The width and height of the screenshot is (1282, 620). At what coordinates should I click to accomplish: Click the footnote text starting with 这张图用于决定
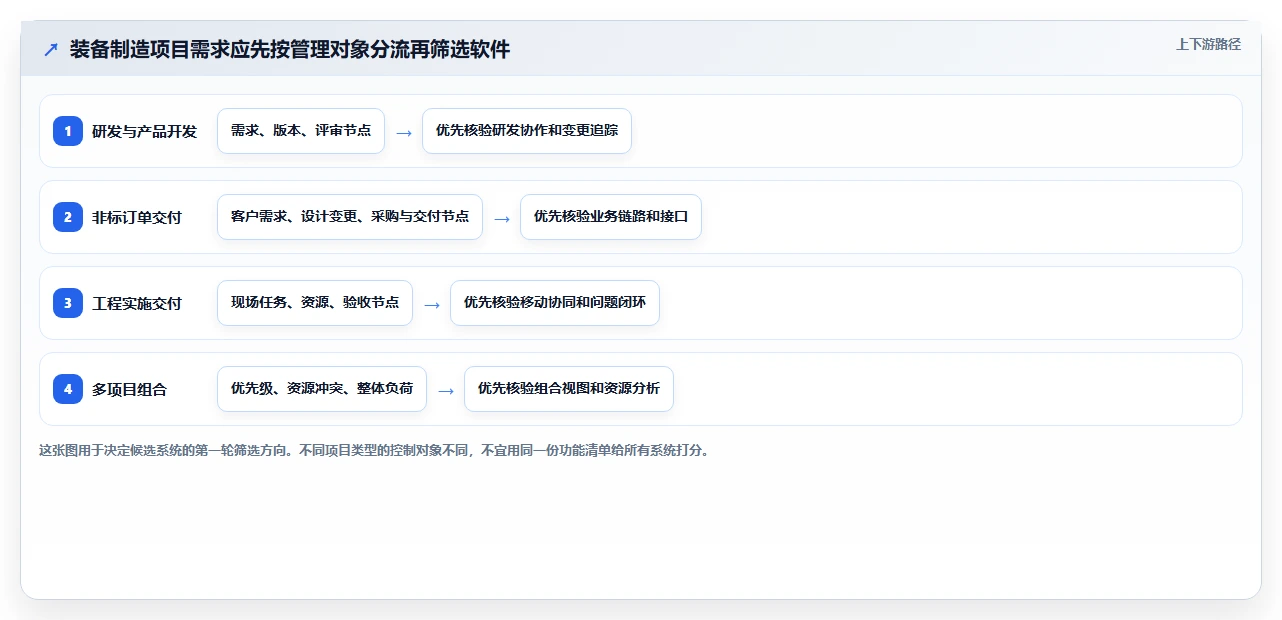pos(375,450)
